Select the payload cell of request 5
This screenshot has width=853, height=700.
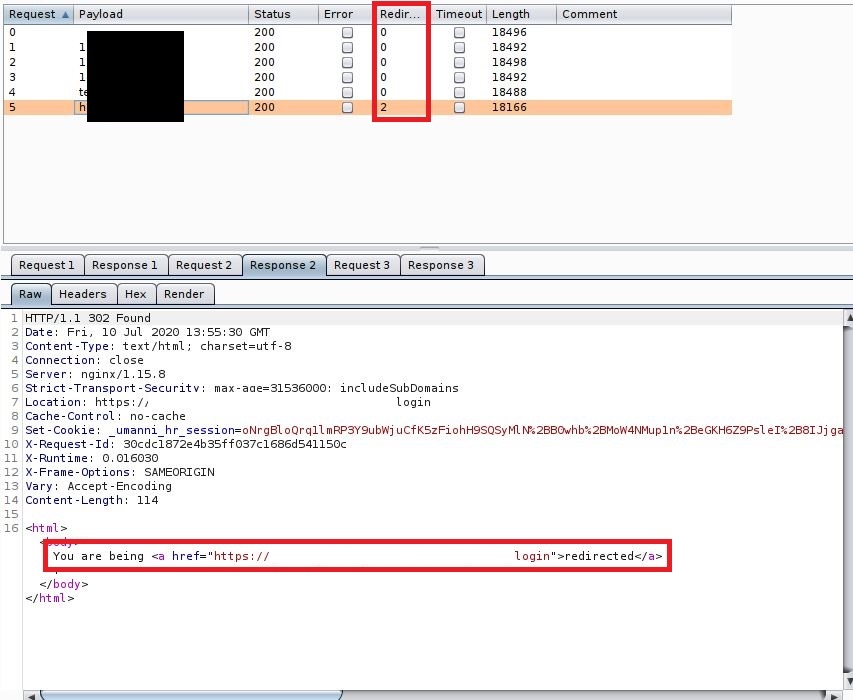[161, 107]
